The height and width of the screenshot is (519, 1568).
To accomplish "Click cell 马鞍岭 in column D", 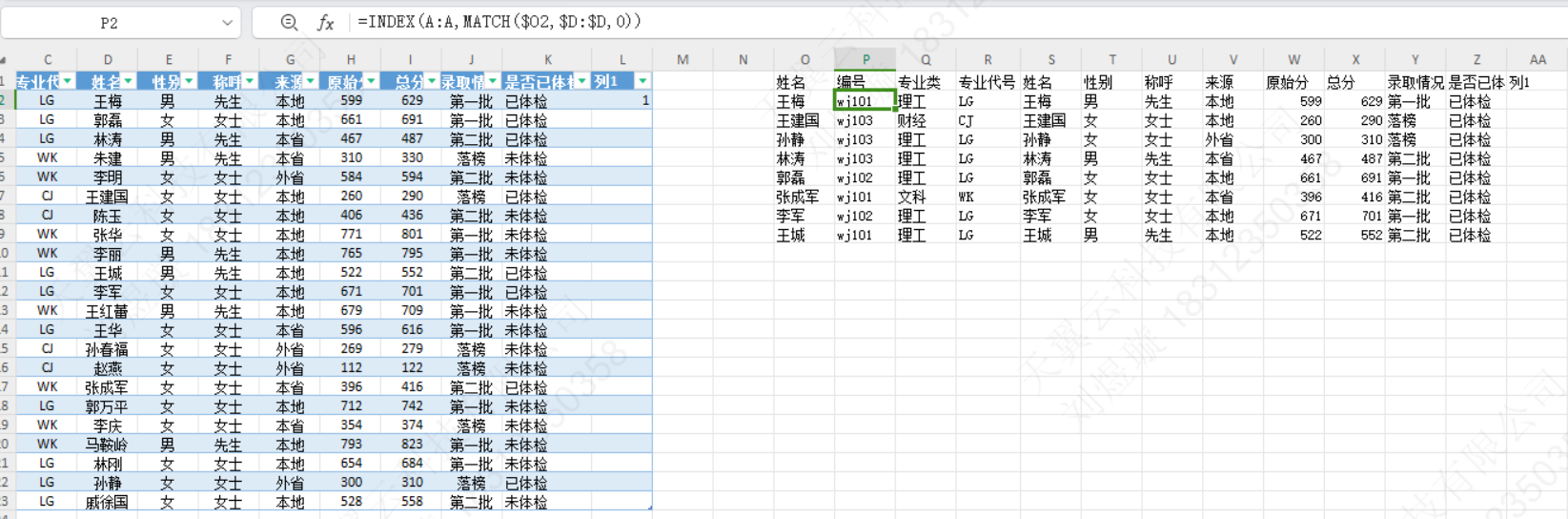I will pyautogui.click(x=107, y=445).
